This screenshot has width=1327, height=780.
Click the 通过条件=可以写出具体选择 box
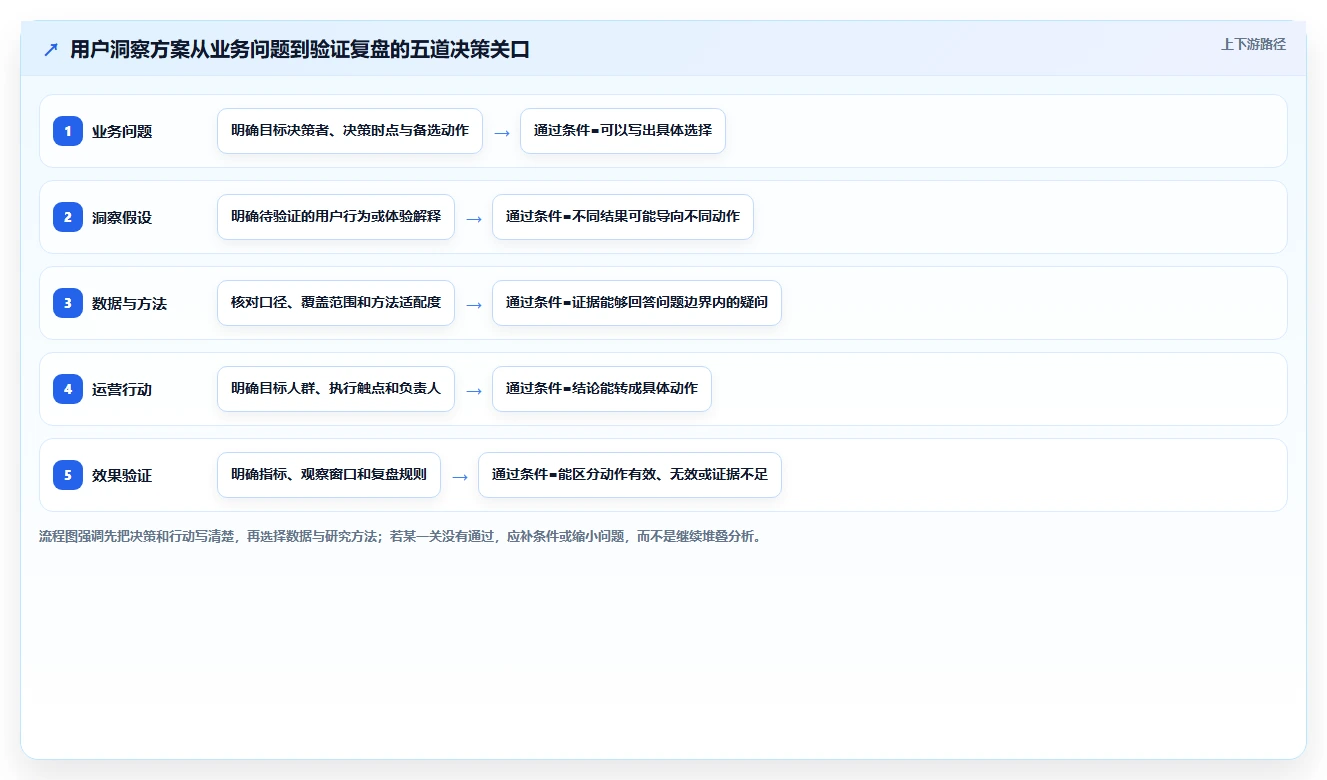(623, 131)
